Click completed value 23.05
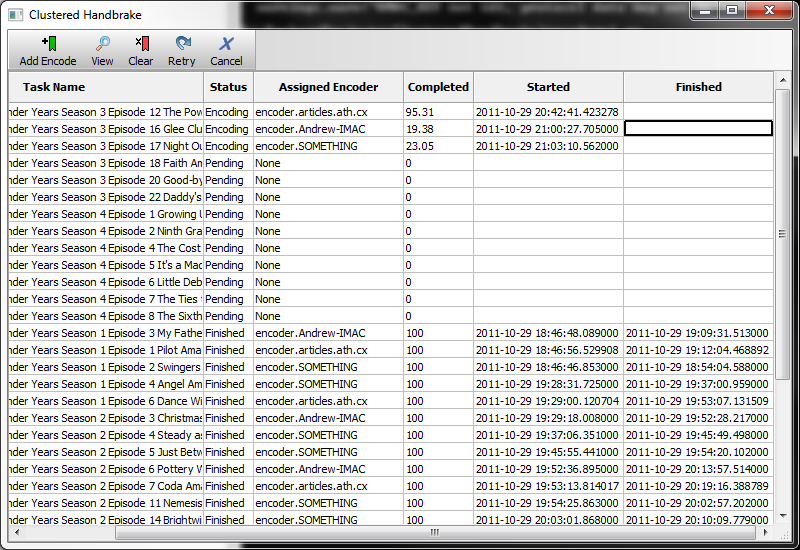This screenshot has height=550, width=800. pos(419,146)
